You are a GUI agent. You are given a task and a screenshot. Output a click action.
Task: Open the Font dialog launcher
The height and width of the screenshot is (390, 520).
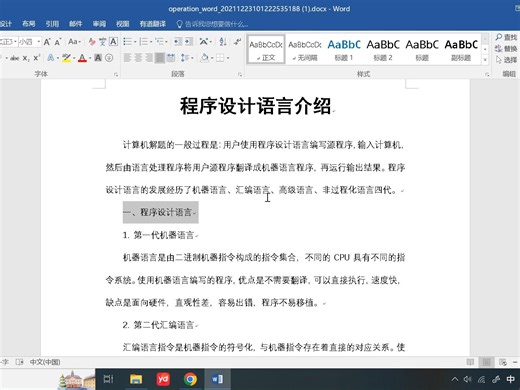click(116, 74)
